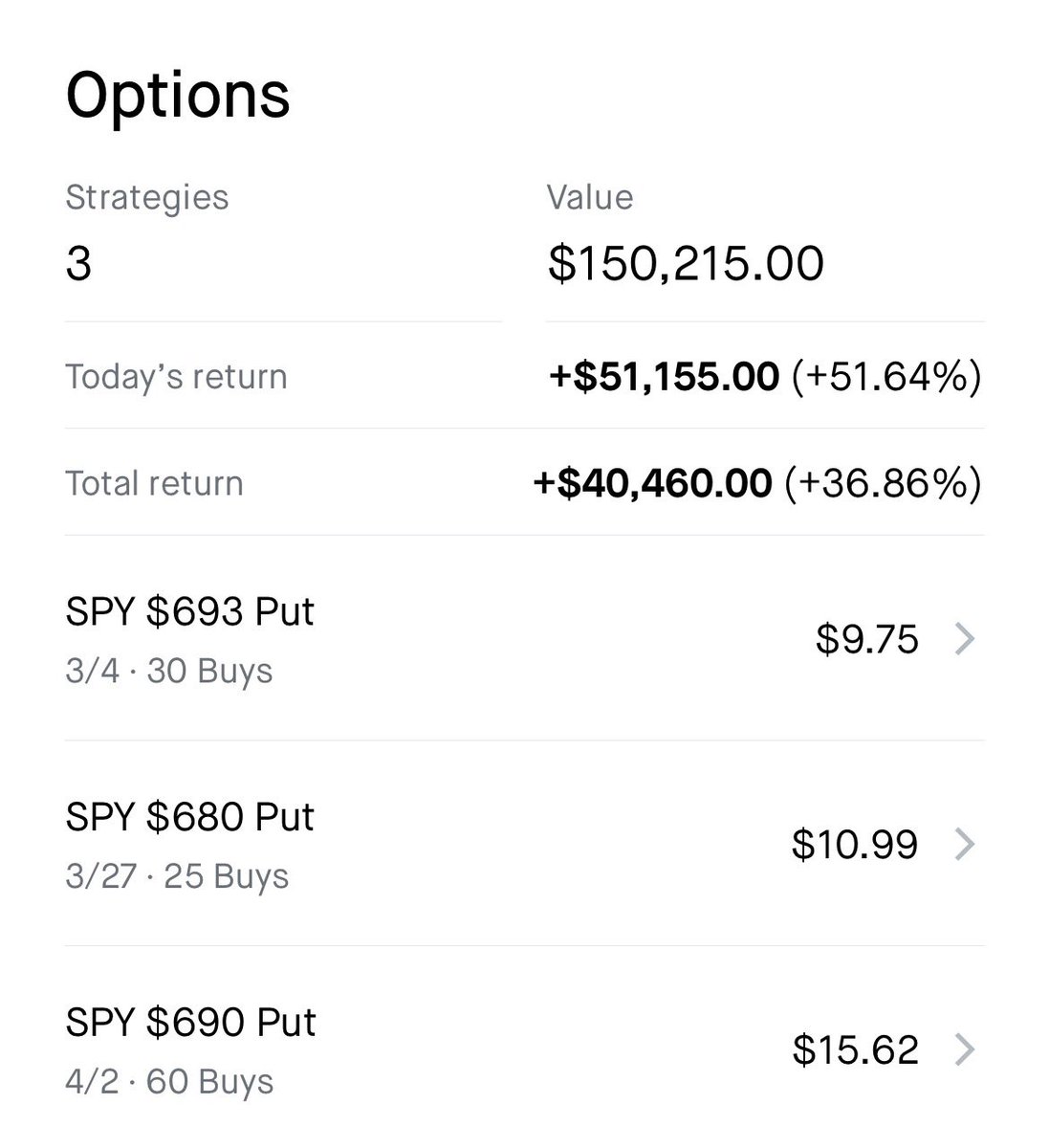Tap the Strategies label
Screen dimensions: 1049x1148
click(146, 197)
